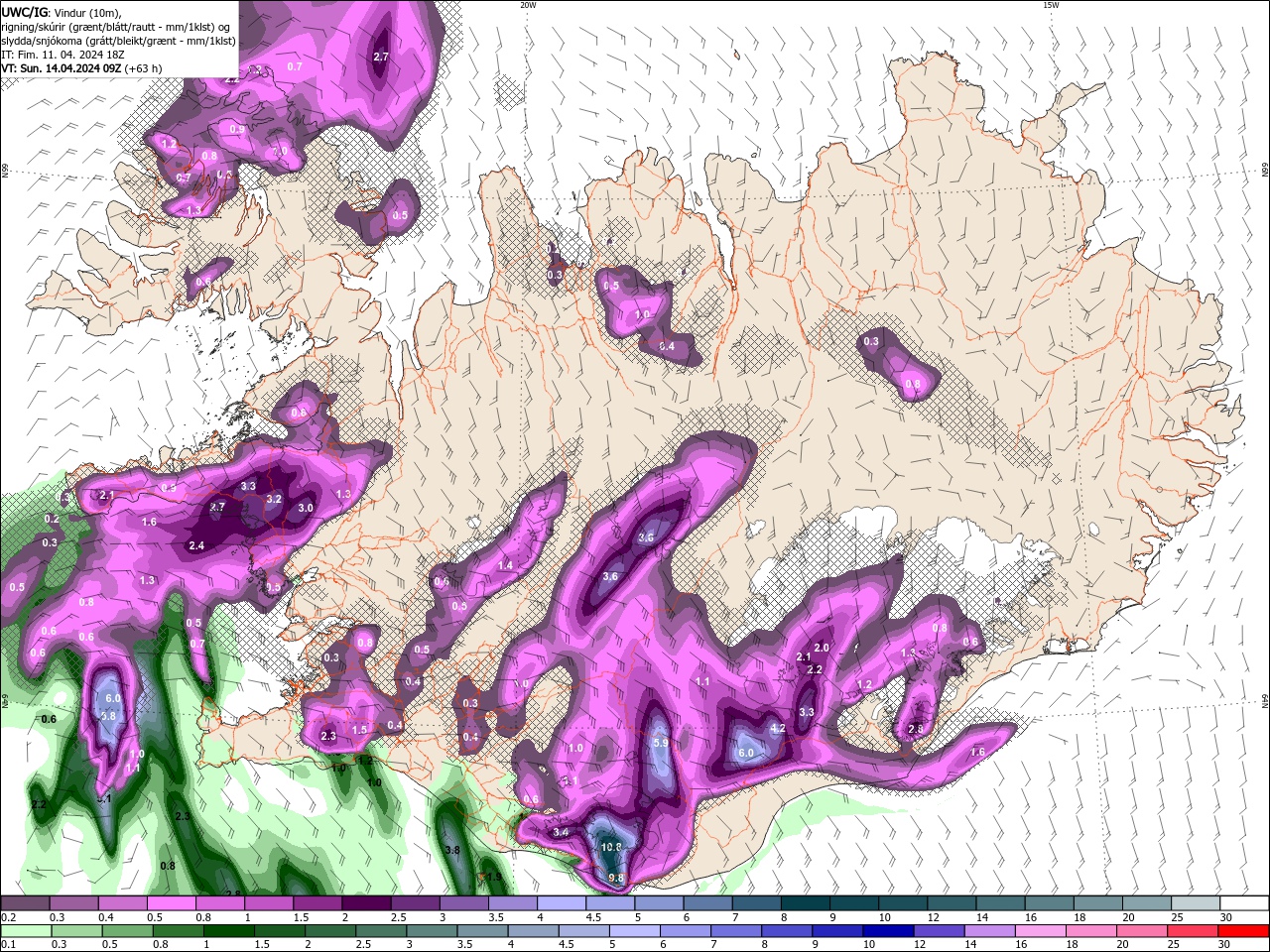Pick the 6–7 slate blue snow legend swatch

pos(707,903)
